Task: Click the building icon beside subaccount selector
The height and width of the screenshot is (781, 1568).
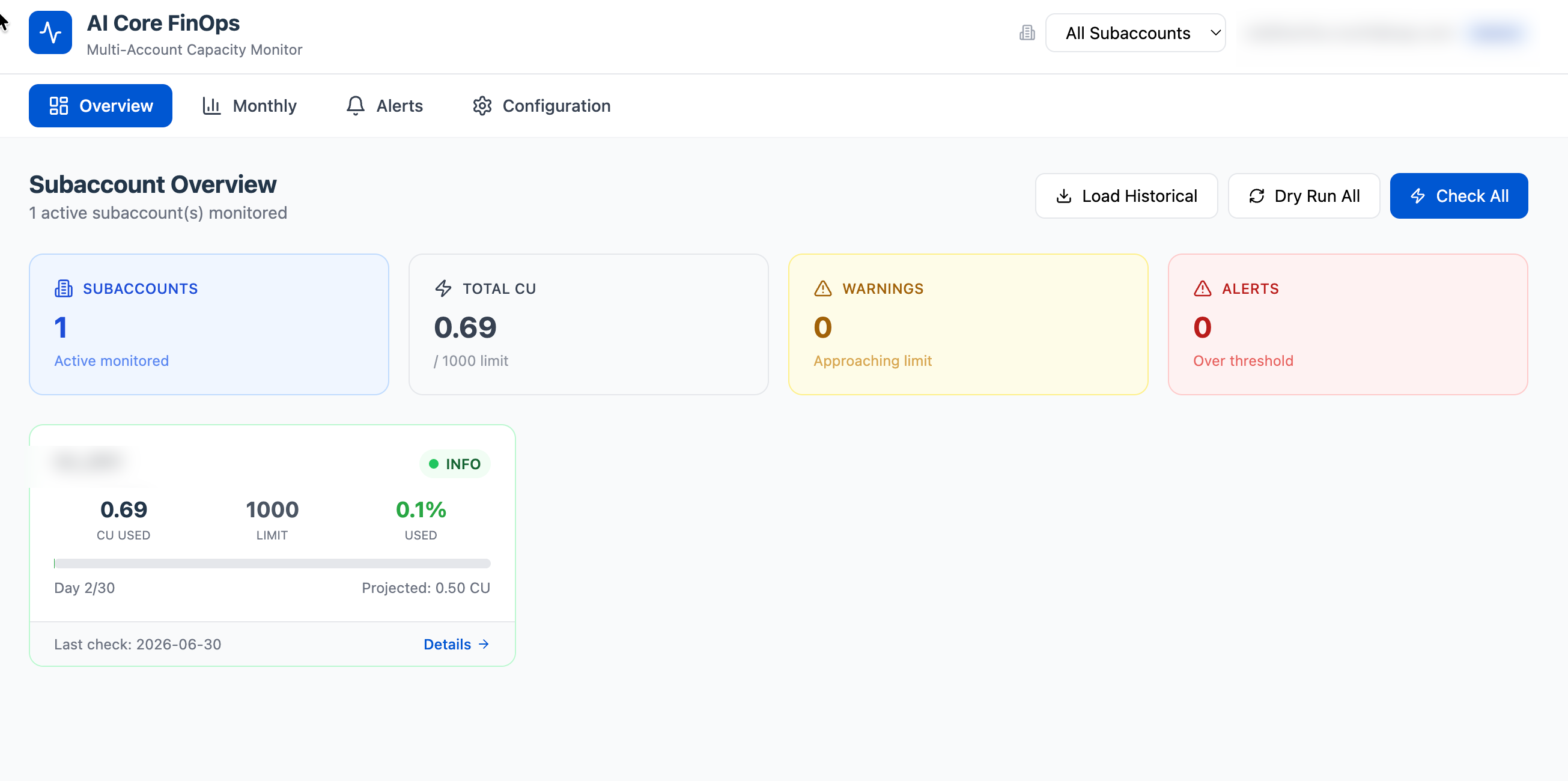Action: coord(1027,33)
